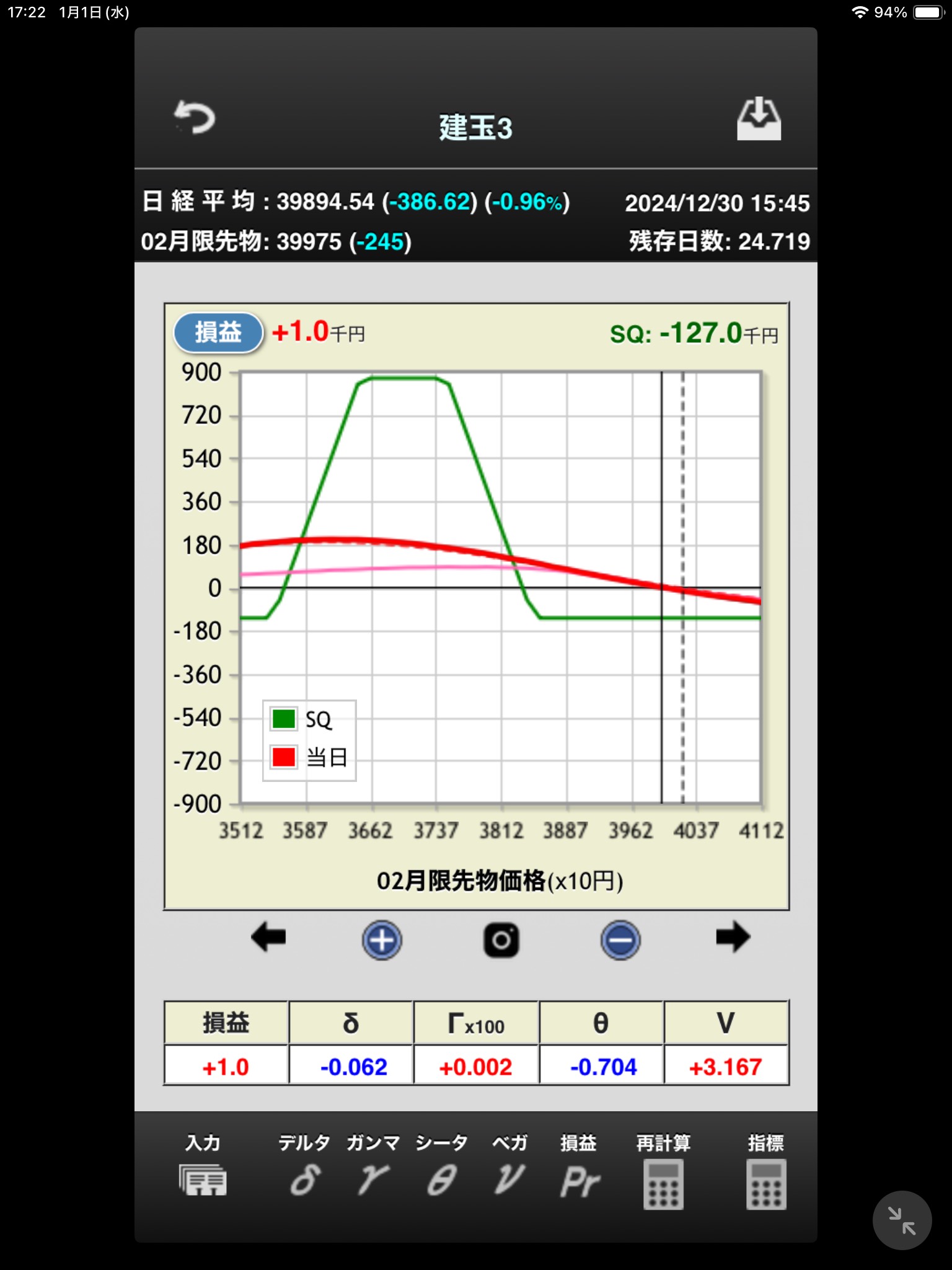Tap the red 当日 legend swatch
Viewport: 952px width, 1270px height.
pos(284,757)
